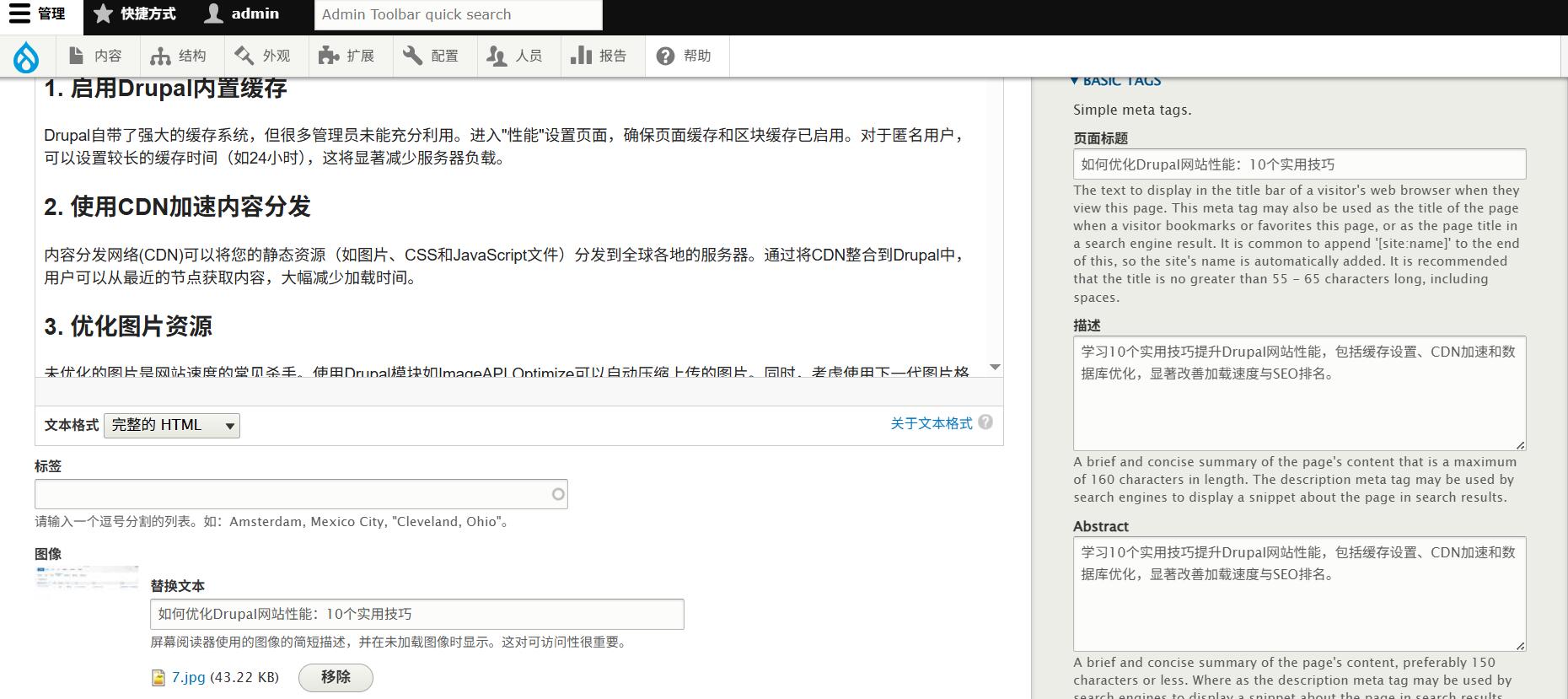Edit the Abstract textarea
1568x699 pixels.
[1300, 594]
